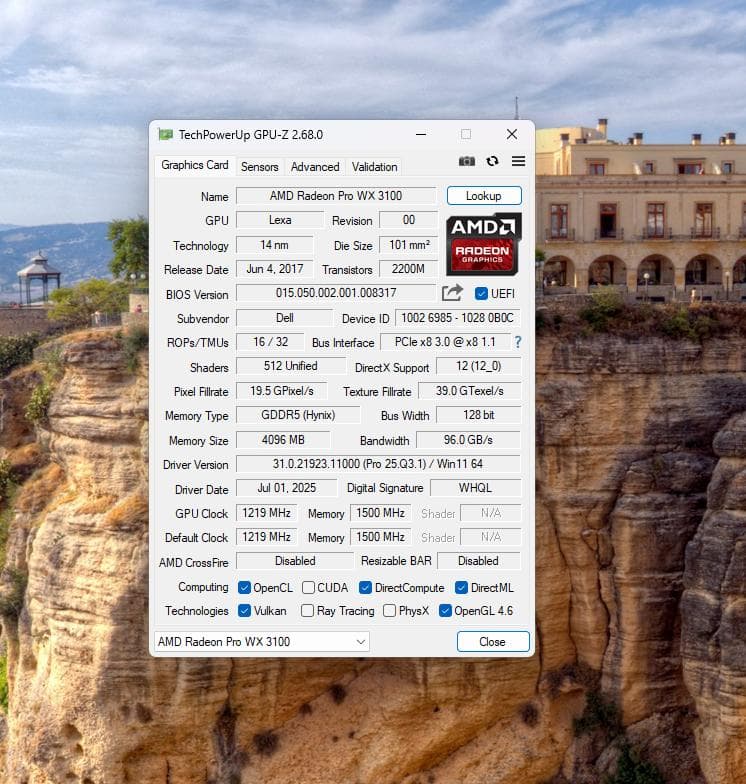Click the Revision value 00
This screenshot has height=784, width=746.
tap(408, 220)
